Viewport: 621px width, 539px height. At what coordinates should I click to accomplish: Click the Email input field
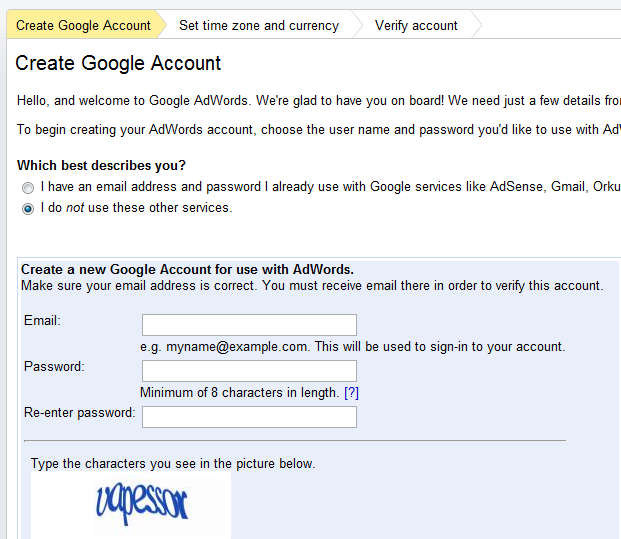(249, 325)
